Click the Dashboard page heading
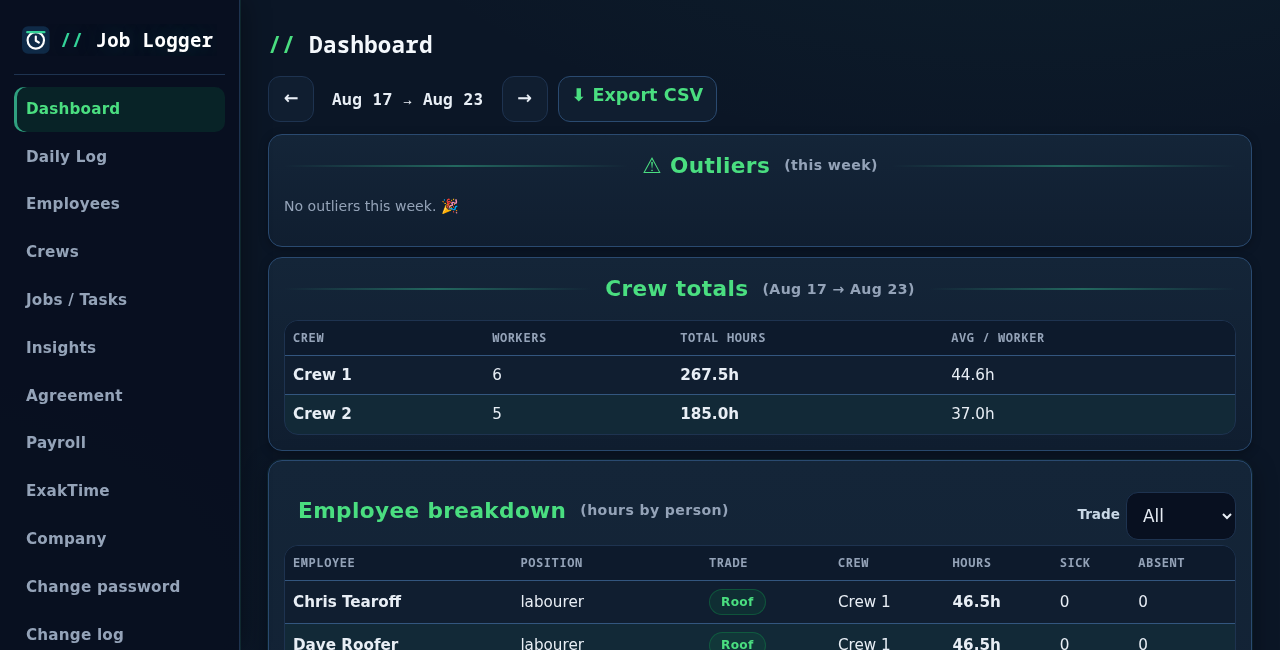 pyautogui.click(x=370, y=45)
